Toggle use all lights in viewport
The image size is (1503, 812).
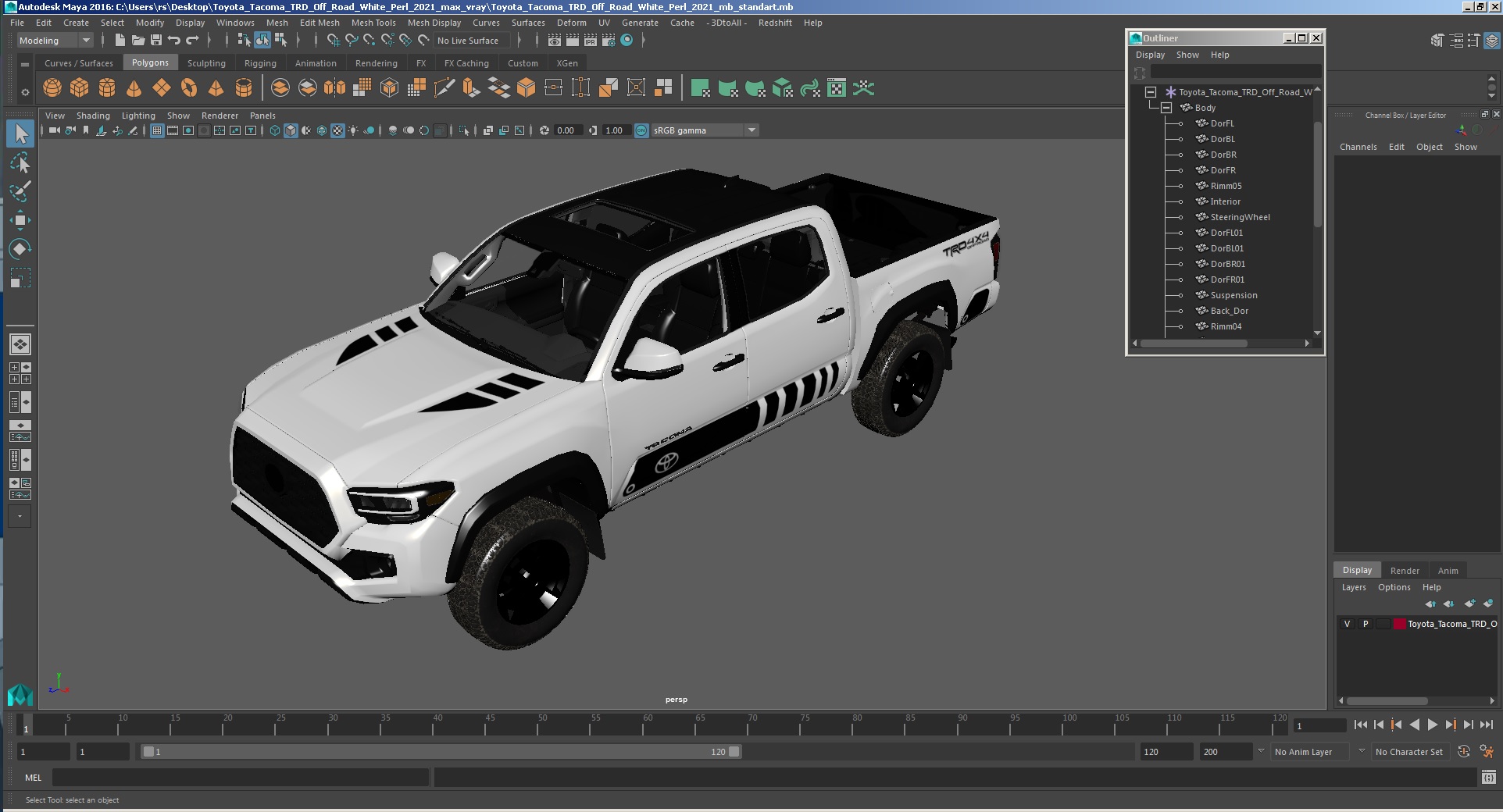[x=354, y=130]
